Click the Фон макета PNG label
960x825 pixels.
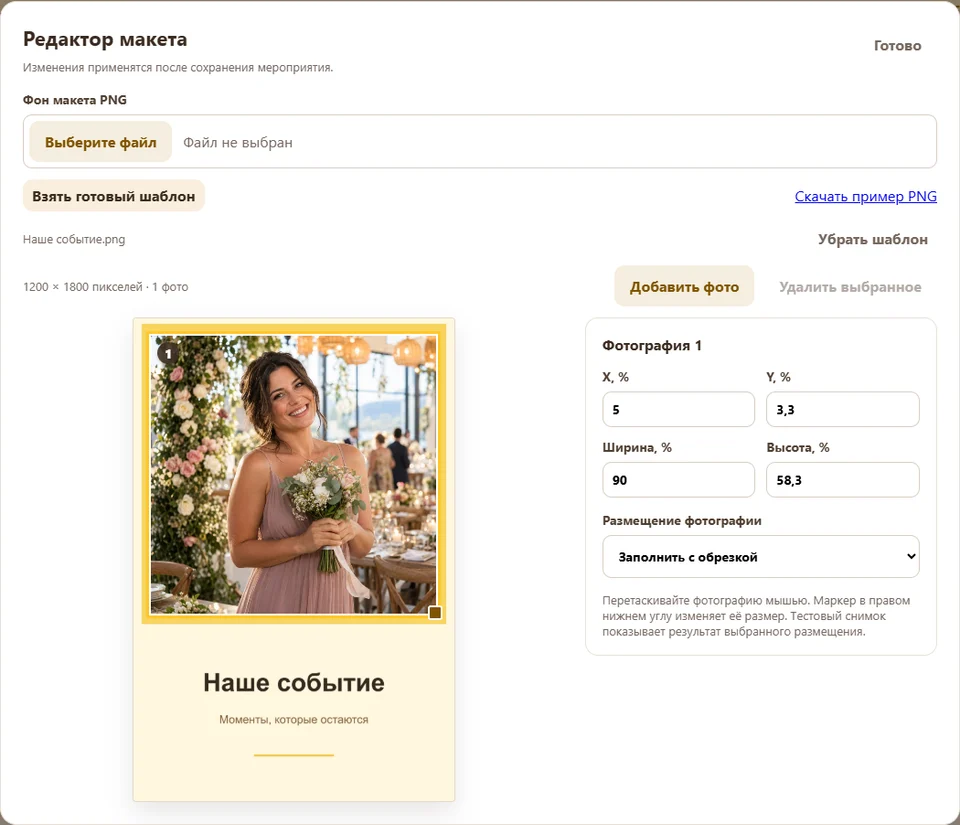[x=75, y=100]
